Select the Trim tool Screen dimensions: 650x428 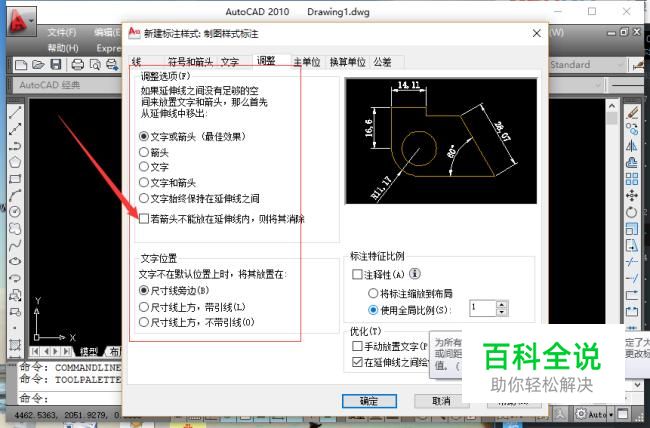[632, 262]
